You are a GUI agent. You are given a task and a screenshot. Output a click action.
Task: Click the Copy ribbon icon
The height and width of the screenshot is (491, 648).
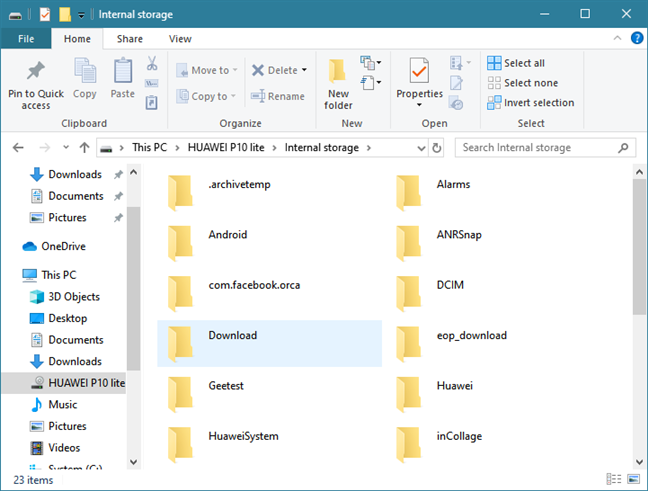(85, 70)
